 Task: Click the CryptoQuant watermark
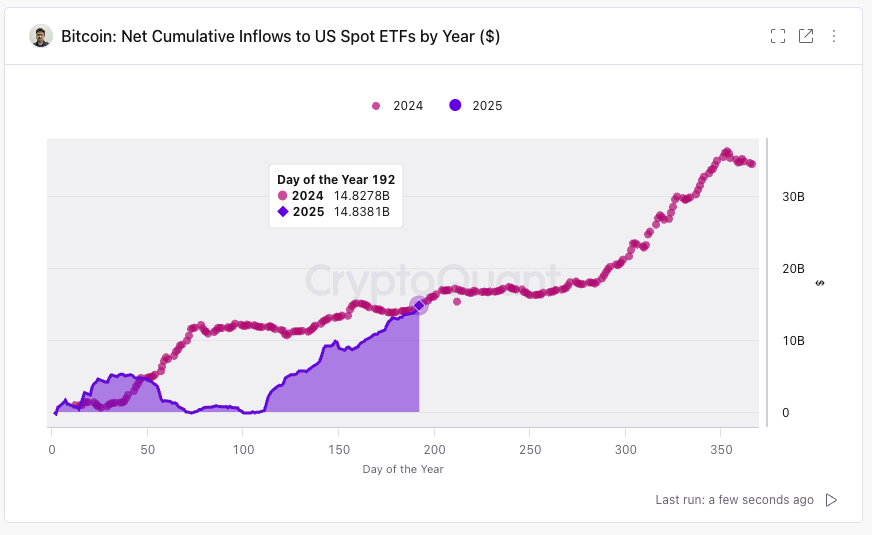coord(433,280)
